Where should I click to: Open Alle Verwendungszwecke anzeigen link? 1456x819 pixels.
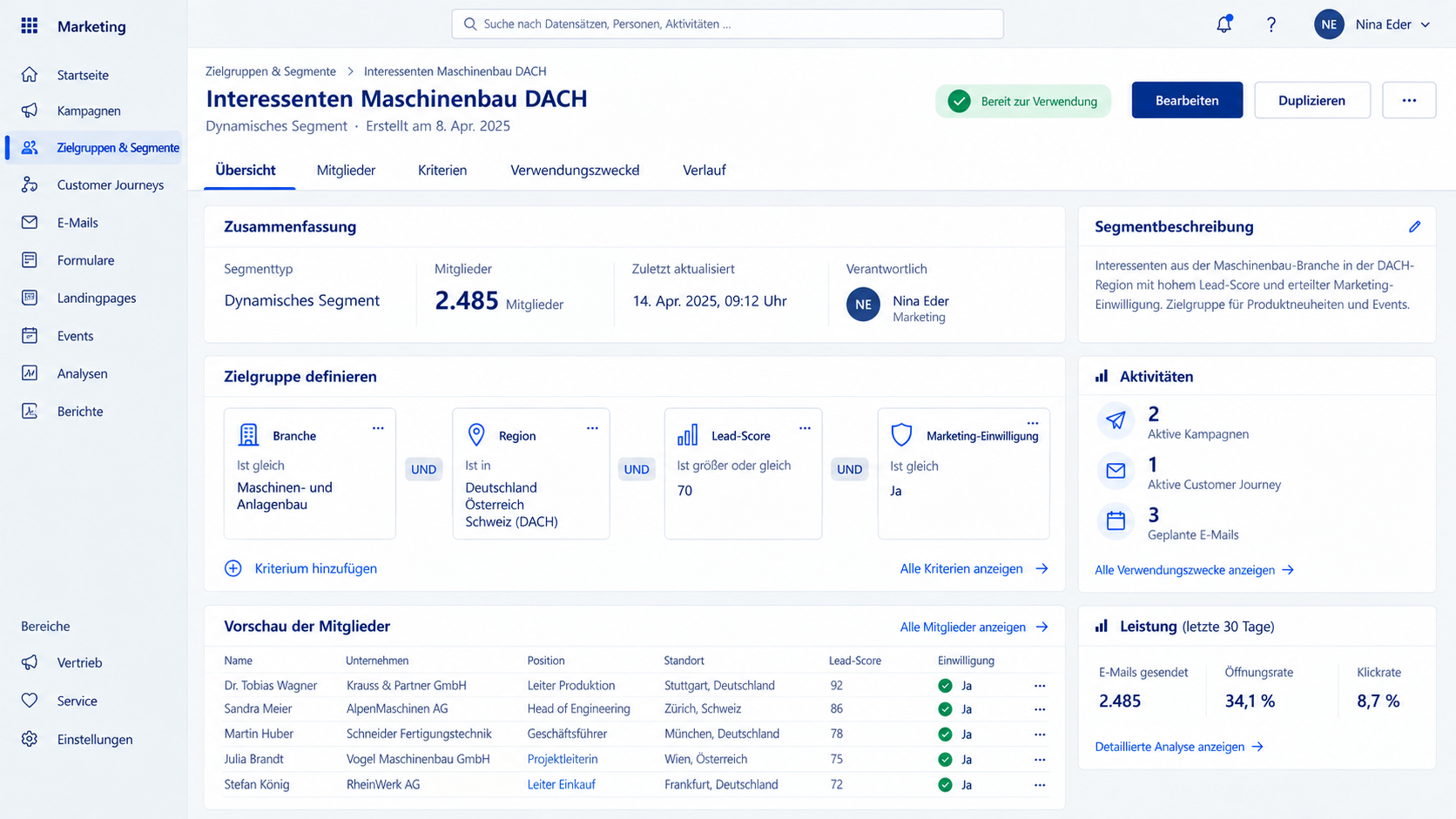tap(1194, 570)
